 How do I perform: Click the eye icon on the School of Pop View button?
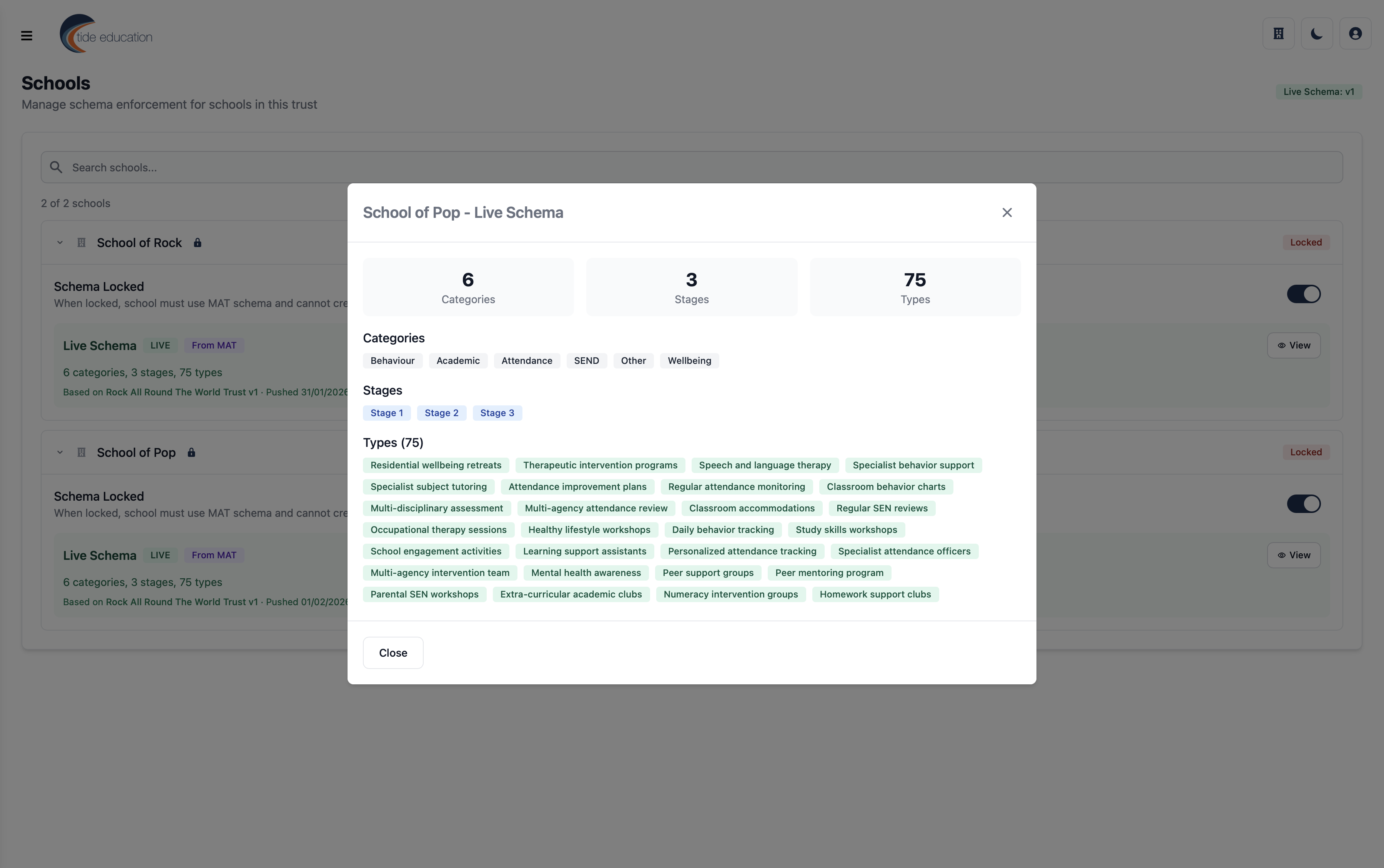[x=1281, y=555]
